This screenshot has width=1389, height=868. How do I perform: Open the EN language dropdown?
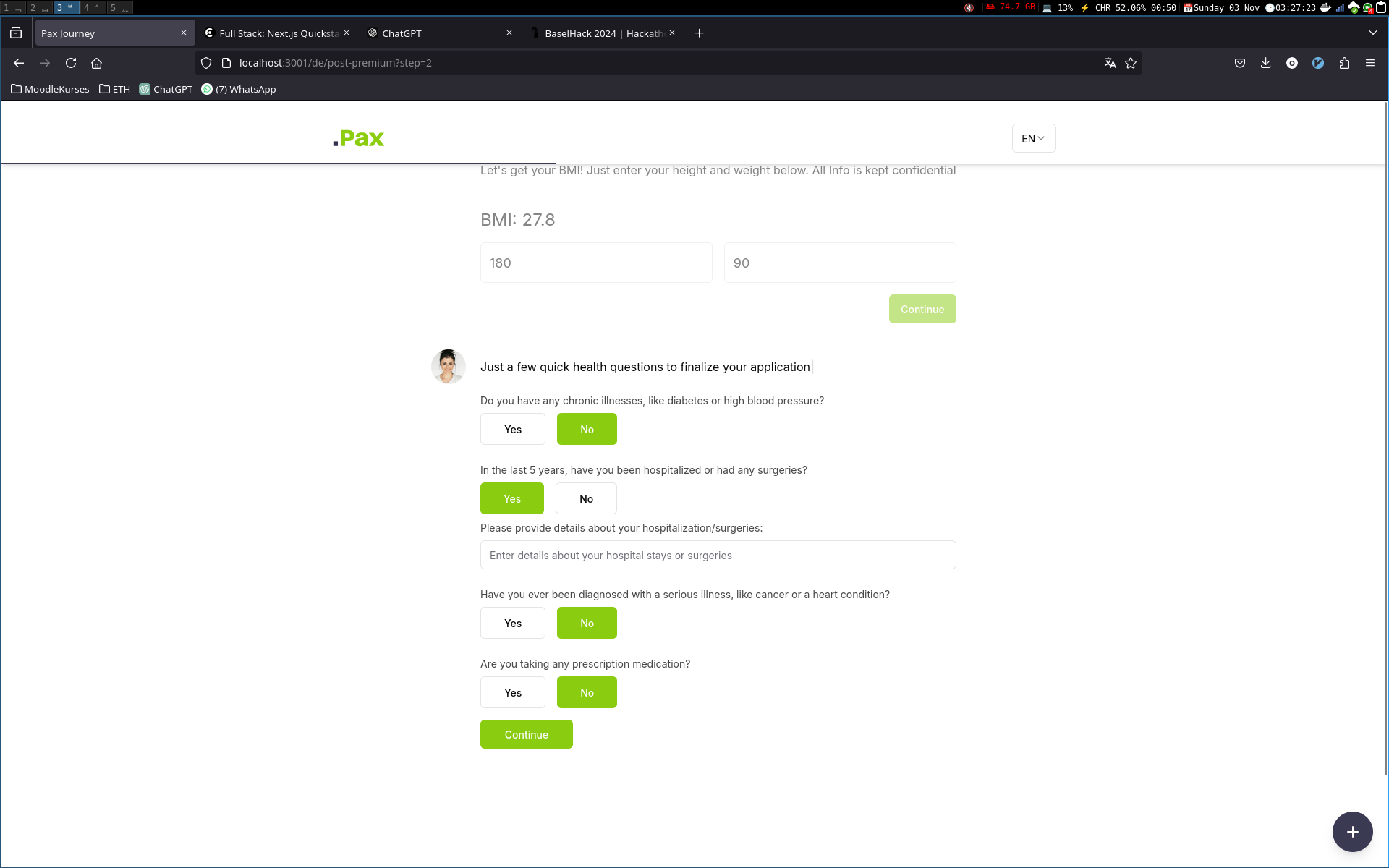tap(1033, 138)
